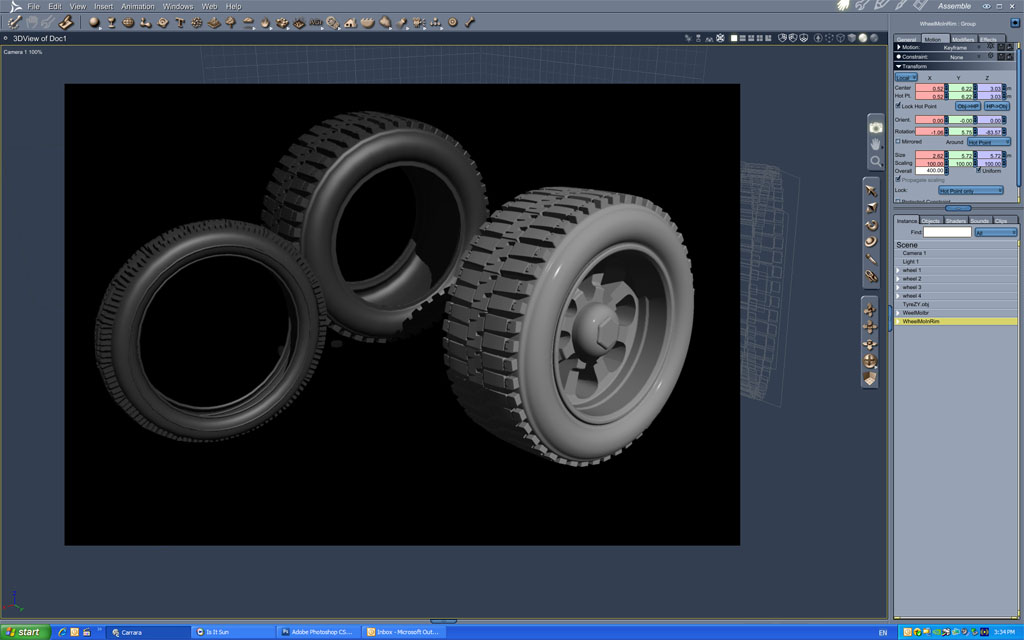
Task: Toggle the Lock Hot Point checkbox
Action: tap(898, 105)
